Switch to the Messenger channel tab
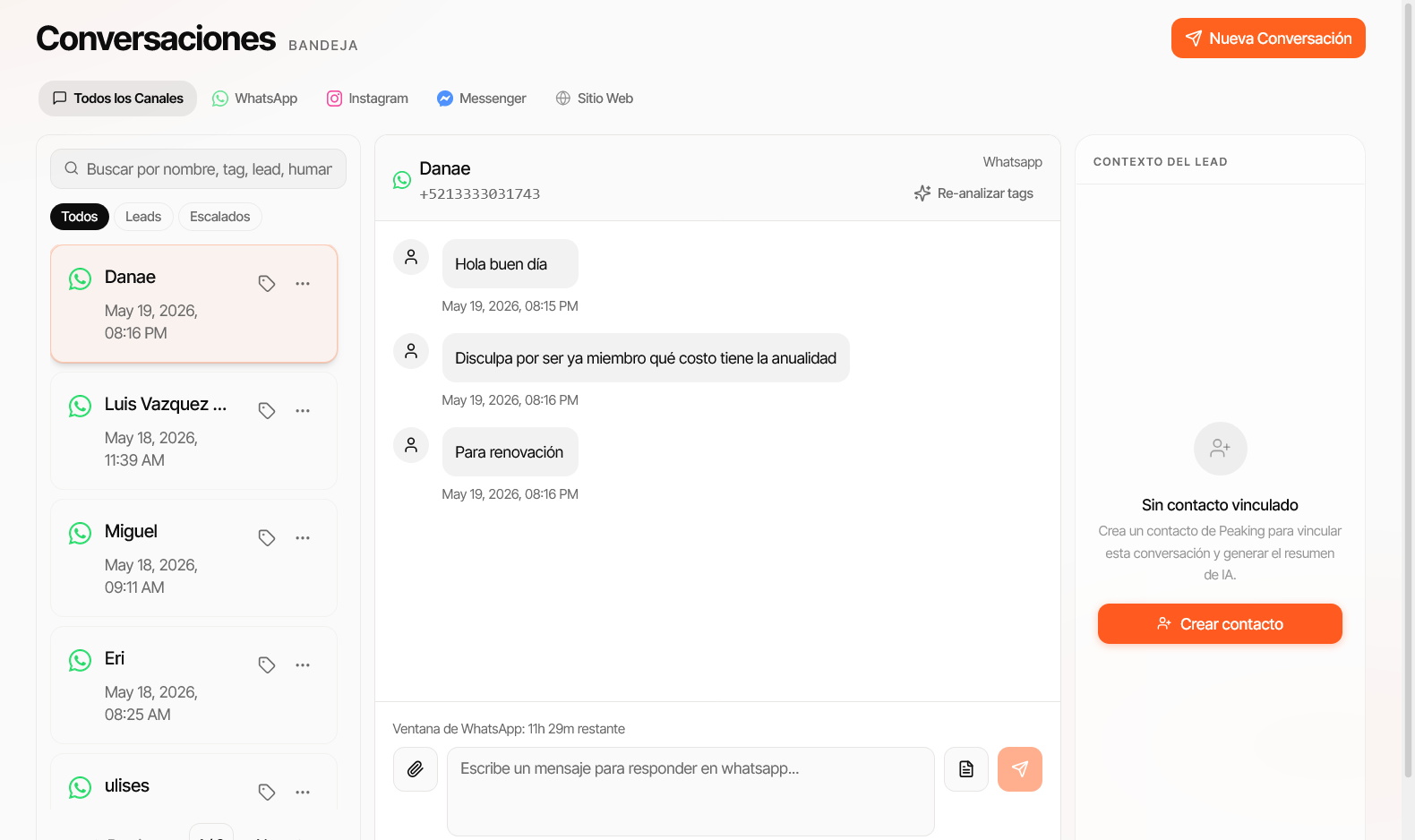 click(482, 99)
